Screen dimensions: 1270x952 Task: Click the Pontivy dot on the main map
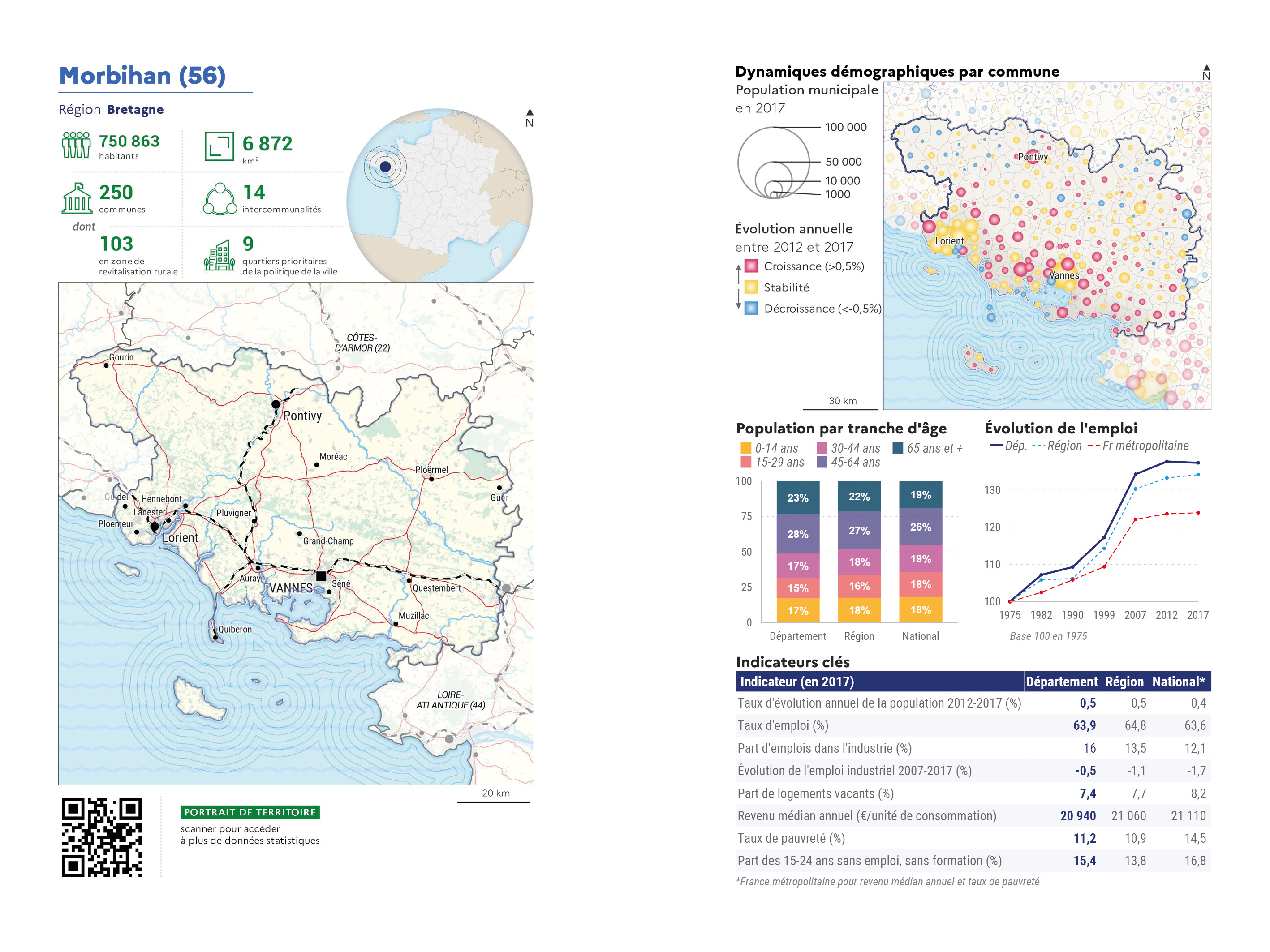tap(276, 404)
